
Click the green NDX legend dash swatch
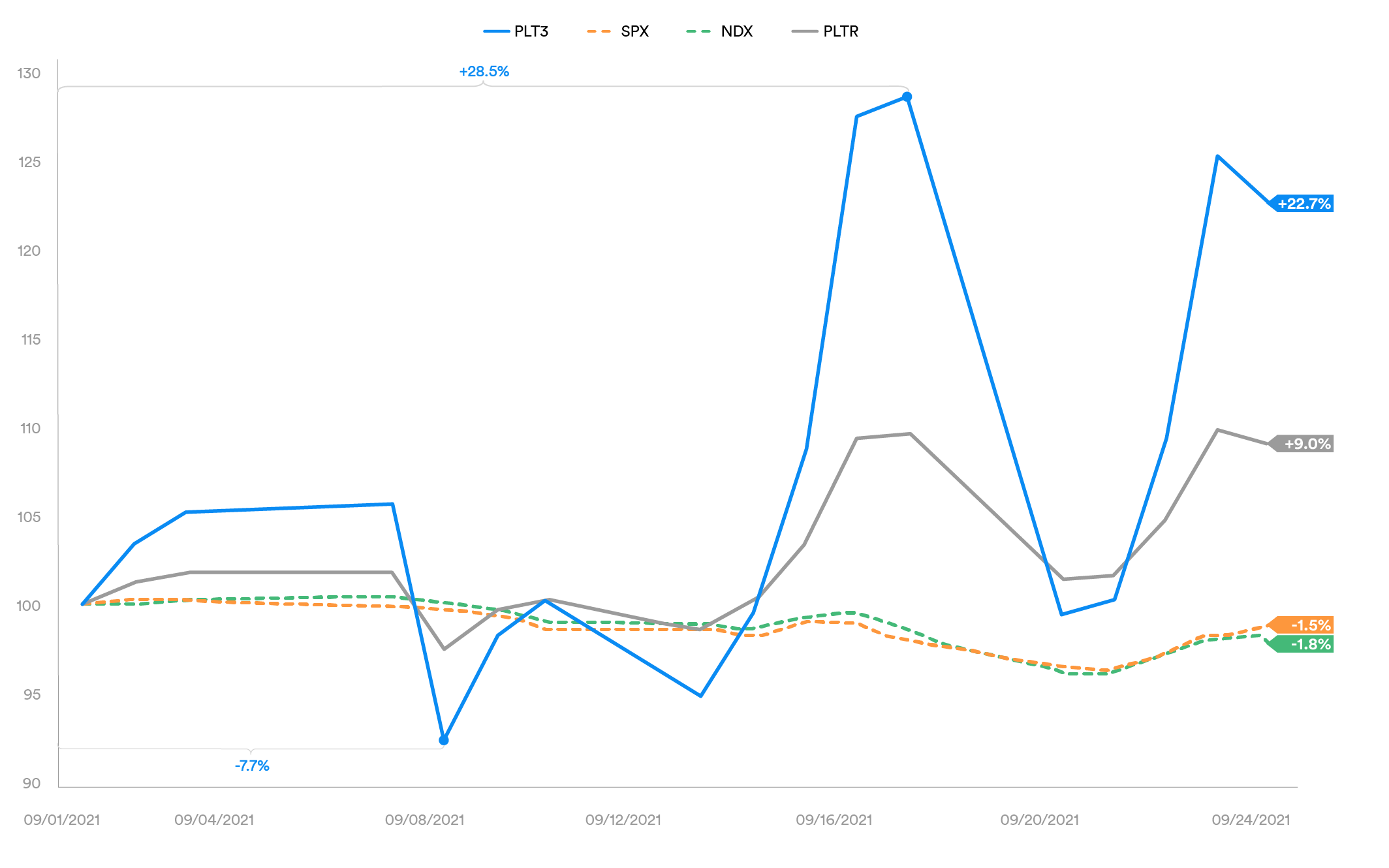[698, 31]
